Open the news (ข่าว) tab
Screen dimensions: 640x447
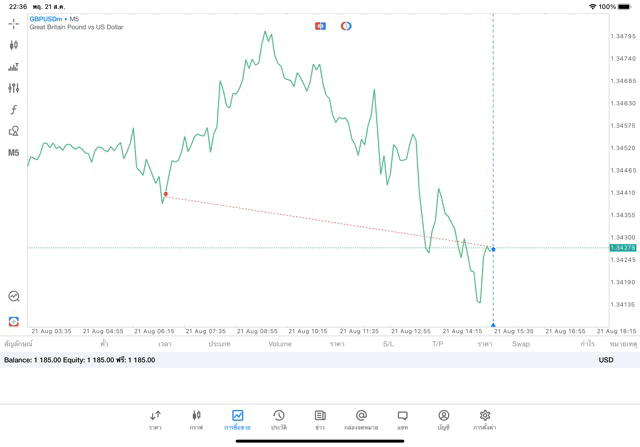tap(320, 419)
